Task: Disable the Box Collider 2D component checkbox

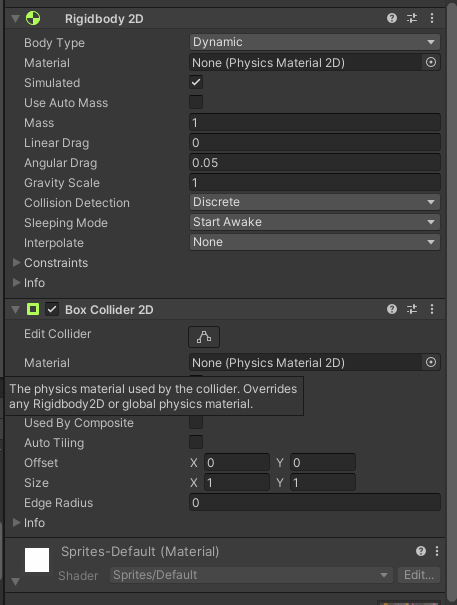Action: pyautogui.click(x=52, y=309)
